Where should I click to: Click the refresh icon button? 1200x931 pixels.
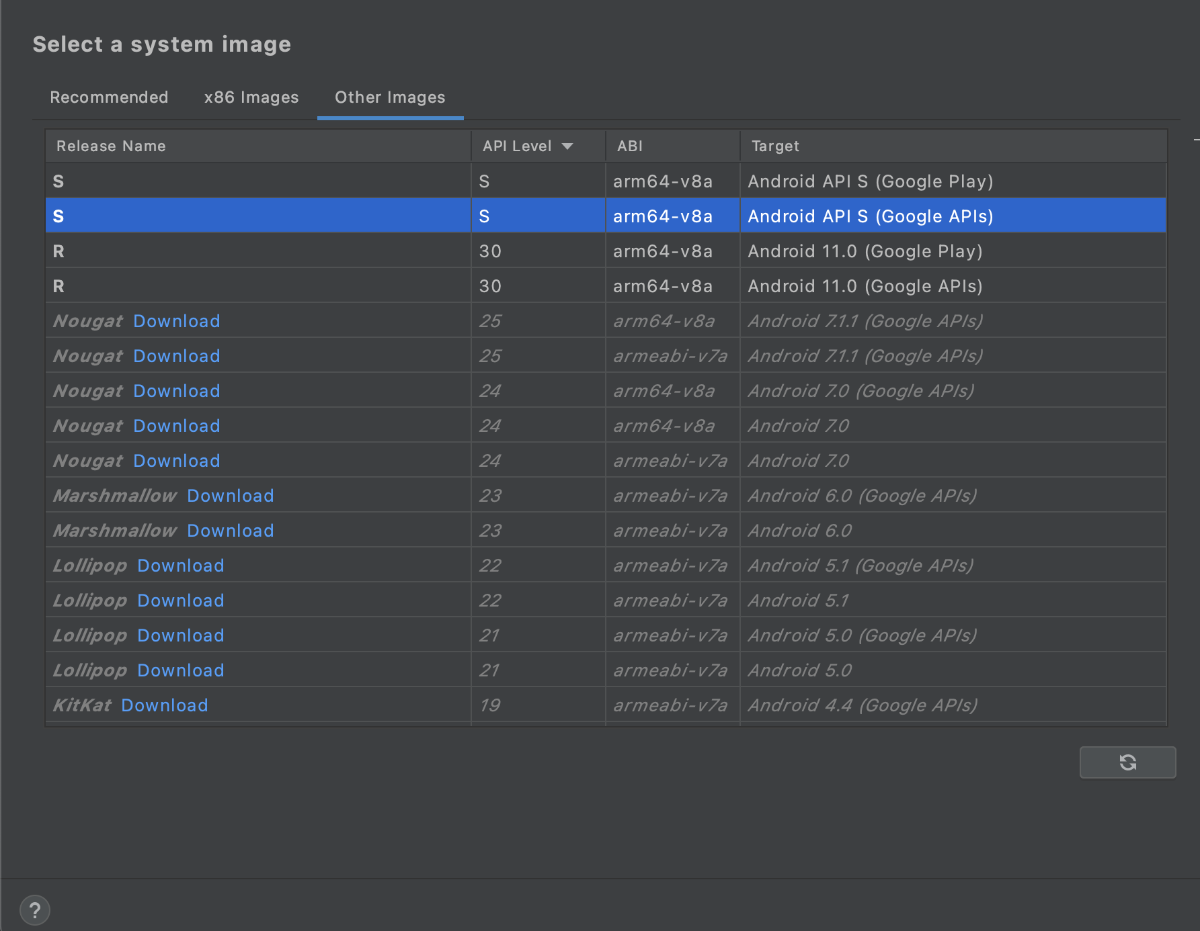[x=1128, y=762]
